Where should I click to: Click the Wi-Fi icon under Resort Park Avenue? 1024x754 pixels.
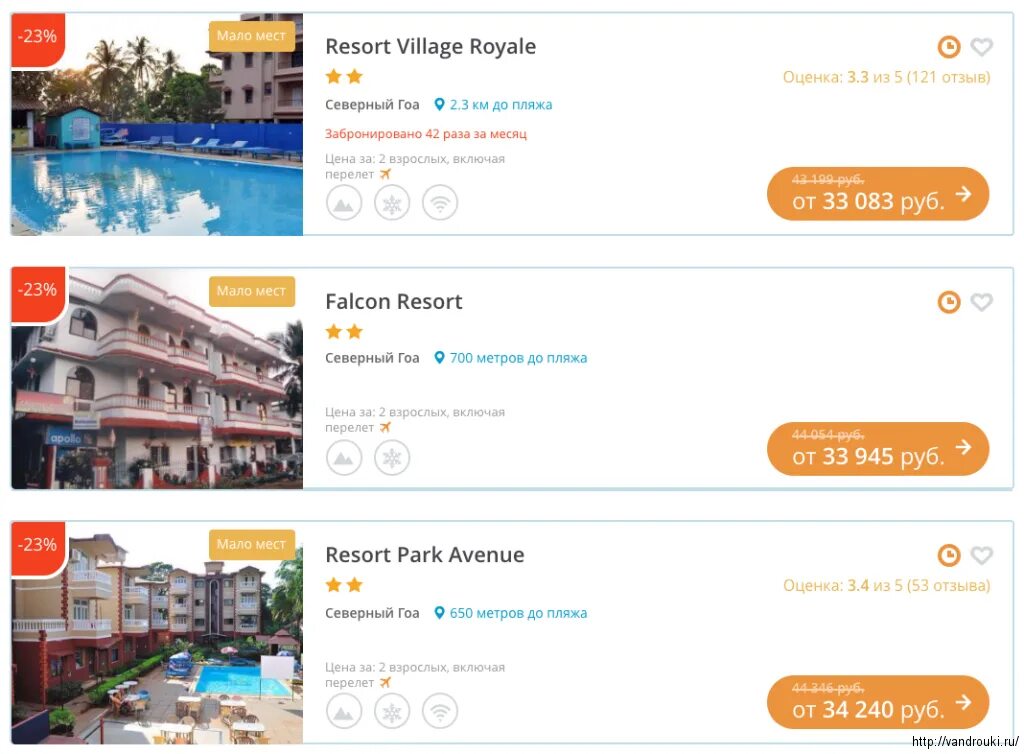coord(440,711)
